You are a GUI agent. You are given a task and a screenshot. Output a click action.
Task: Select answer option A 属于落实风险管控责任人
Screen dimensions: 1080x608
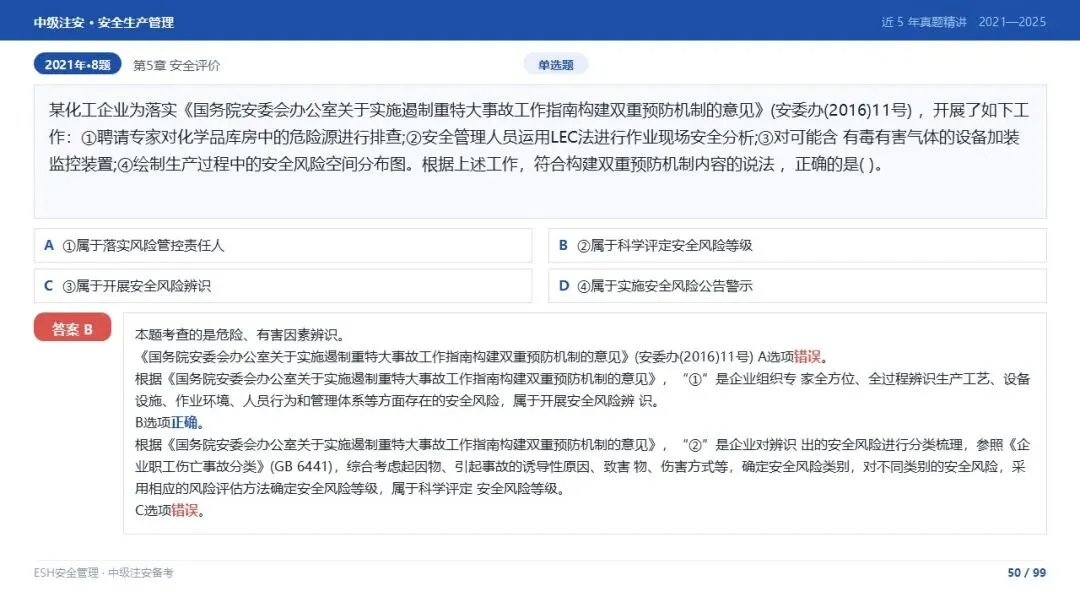283,245
